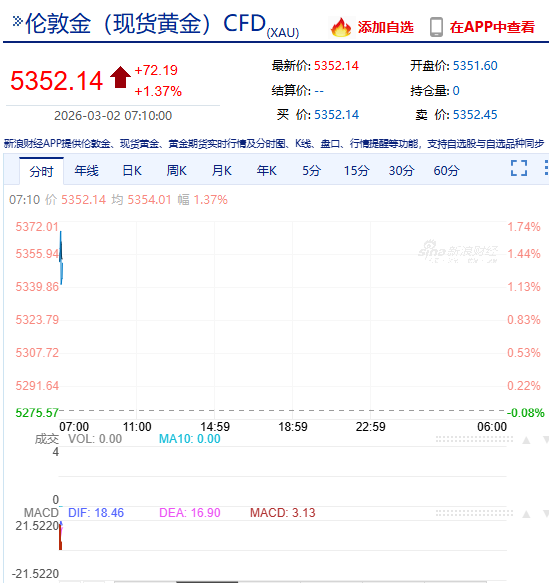Click the 1.74% axis label
Viewport: 549px width, 583px height.
coord(524,227)
